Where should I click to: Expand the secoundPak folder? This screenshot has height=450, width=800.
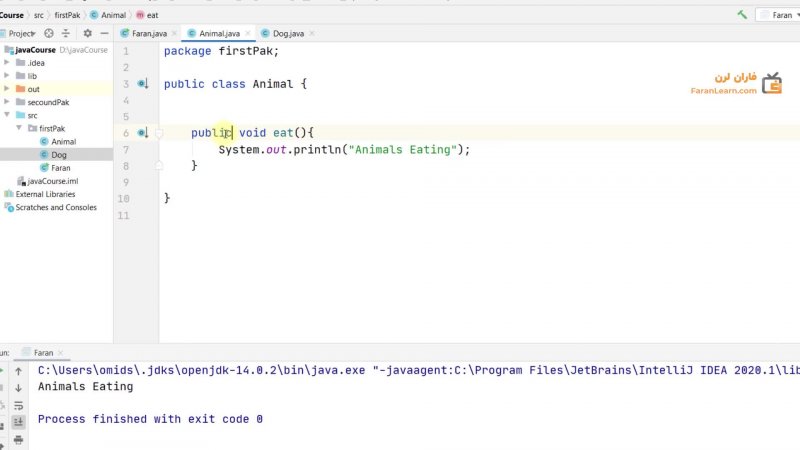coord(8,102)
